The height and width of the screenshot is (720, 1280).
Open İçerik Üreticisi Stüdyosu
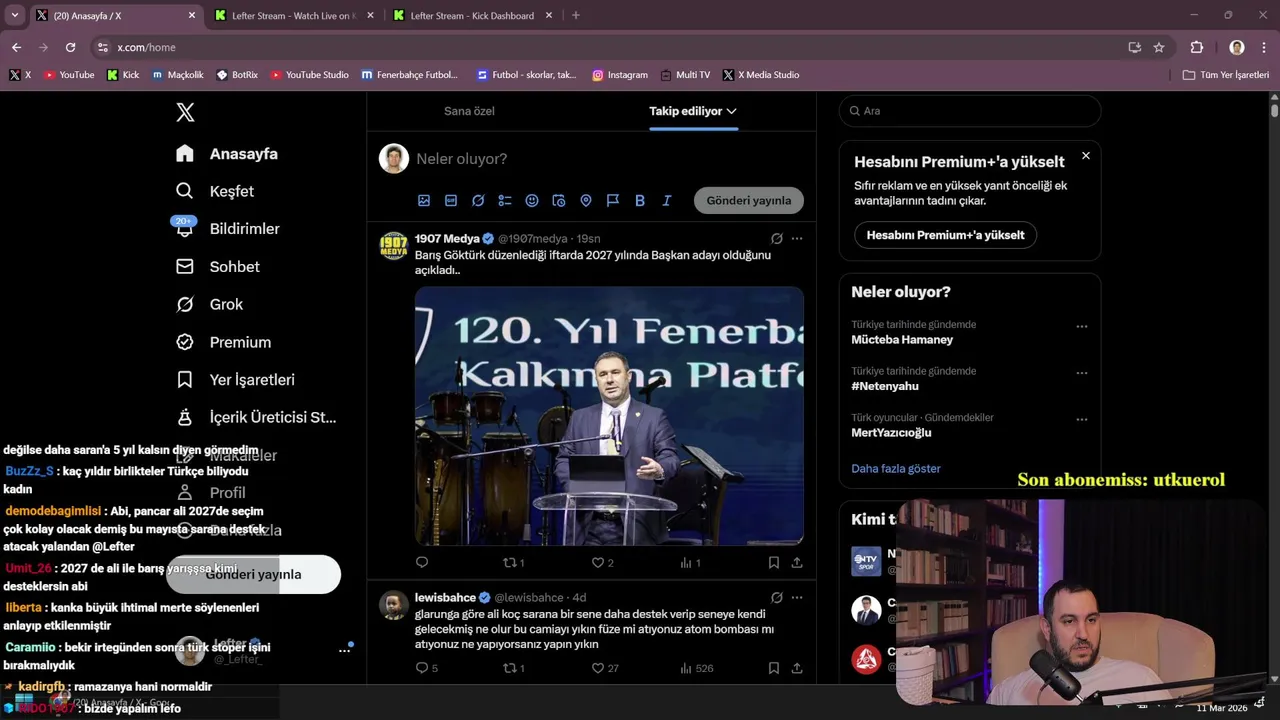(x=256, y=417)
